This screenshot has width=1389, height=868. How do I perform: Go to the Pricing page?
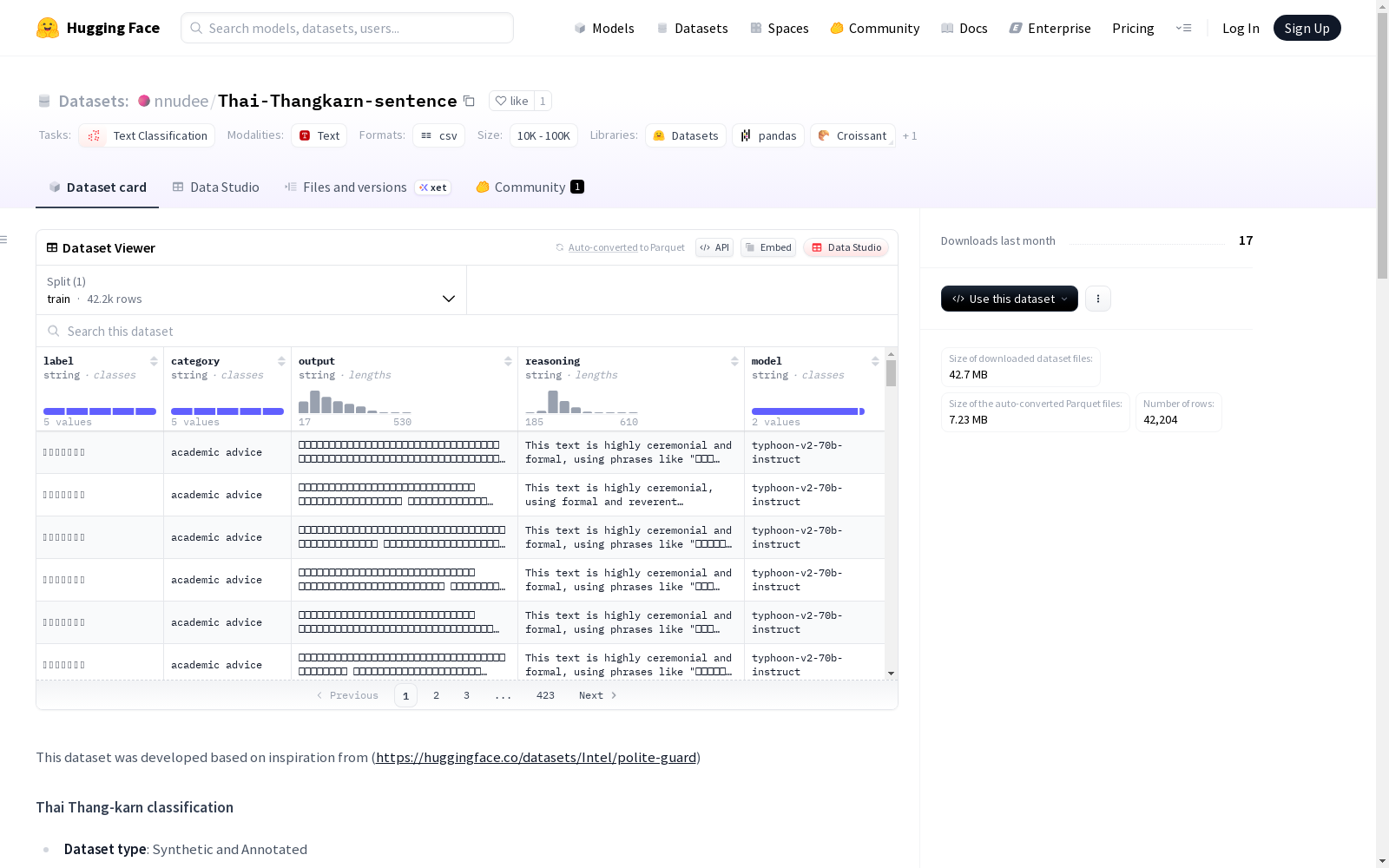(x=1133, y=28)
